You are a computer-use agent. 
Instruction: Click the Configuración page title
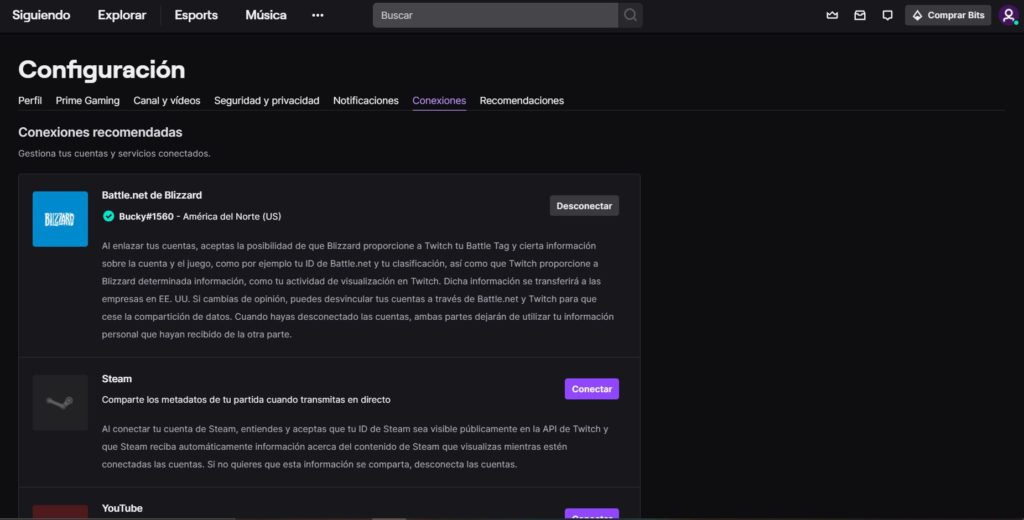102,70
